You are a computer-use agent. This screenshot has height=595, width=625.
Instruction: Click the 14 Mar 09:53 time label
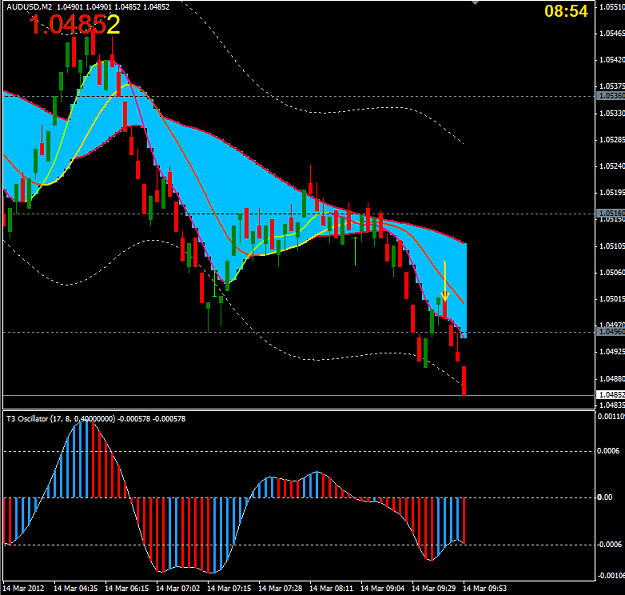coord(485,588)
